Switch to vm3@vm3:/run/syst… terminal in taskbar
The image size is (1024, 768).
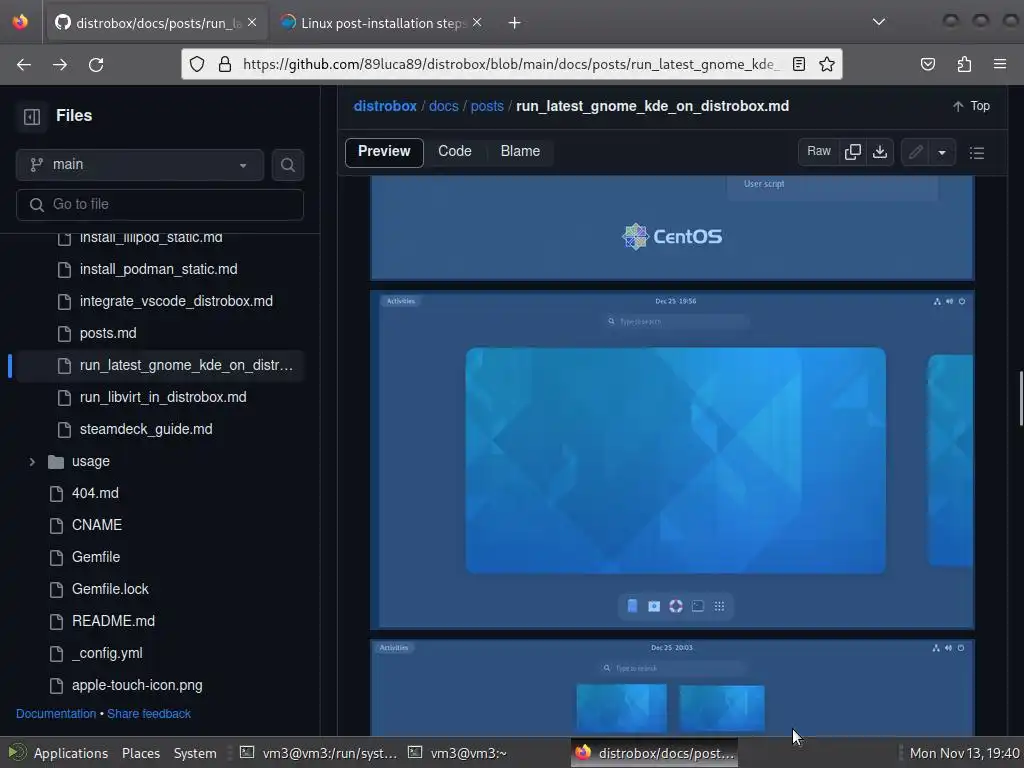pos(319,753)
